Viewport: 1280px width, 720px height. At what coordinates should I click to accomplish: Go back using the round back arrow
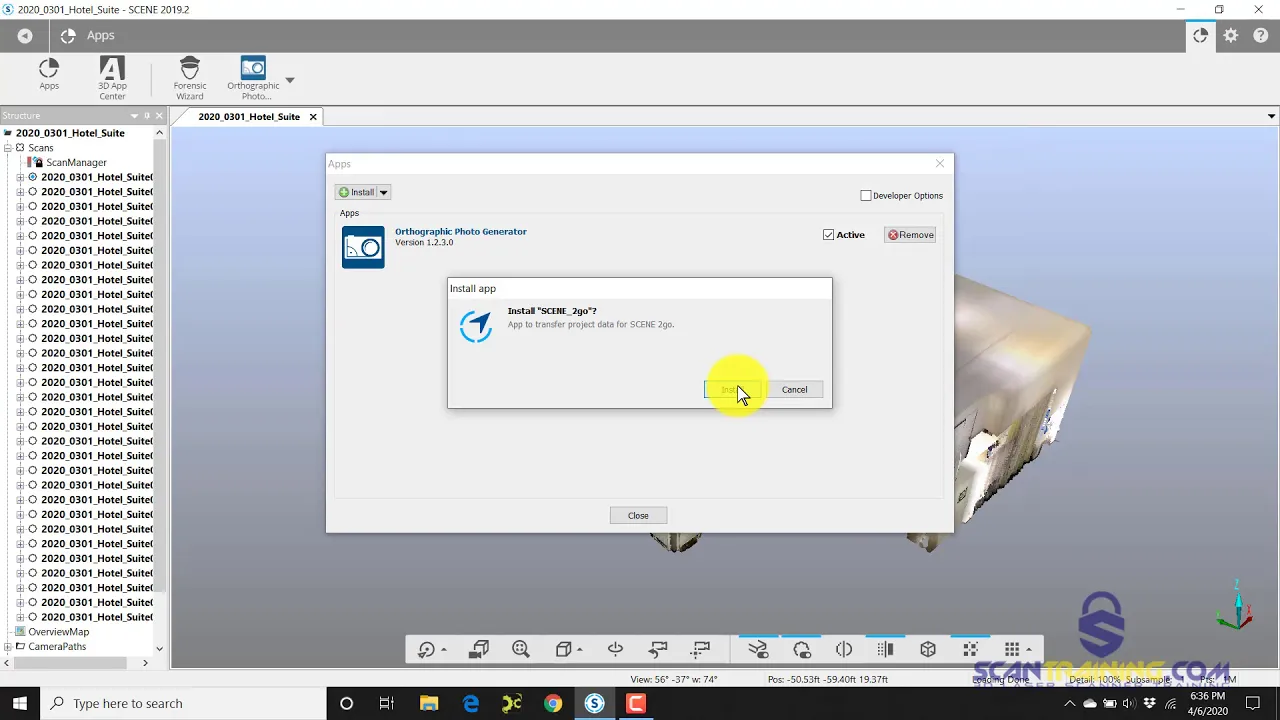25,36
